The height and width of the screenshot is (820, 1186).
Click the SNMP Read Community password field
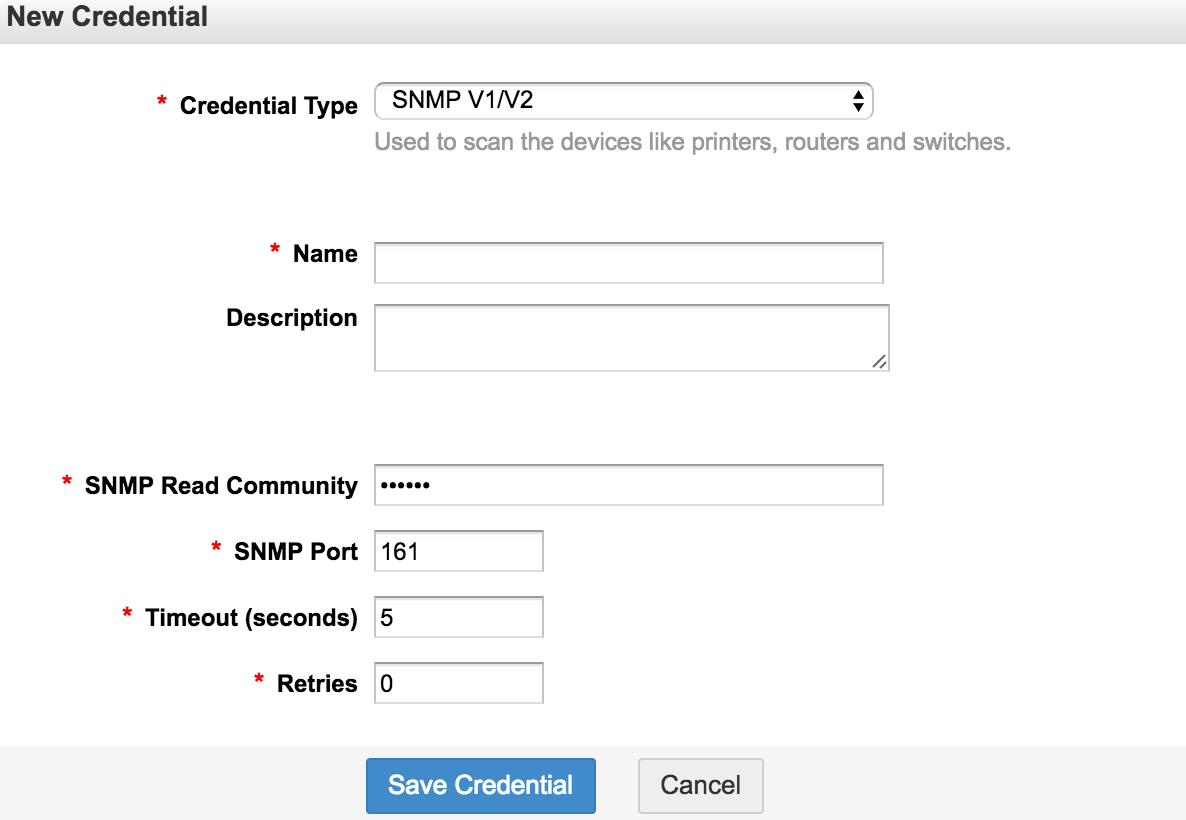pyautogui.click(x=628, y=486)
